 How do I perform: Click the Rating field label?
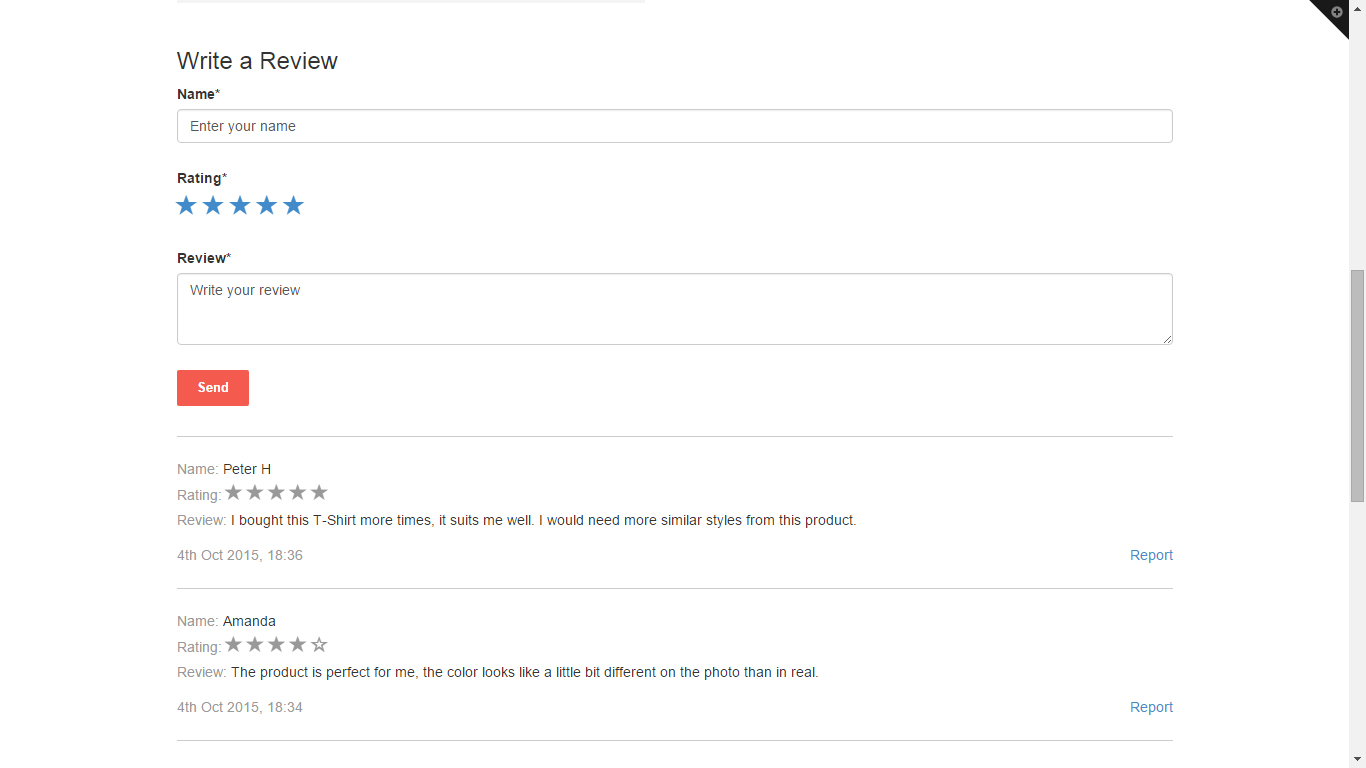[x=199, y=178]
